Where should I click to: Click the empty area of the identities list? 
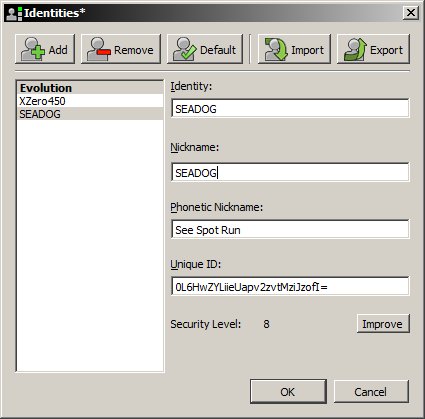pos(90,245)
